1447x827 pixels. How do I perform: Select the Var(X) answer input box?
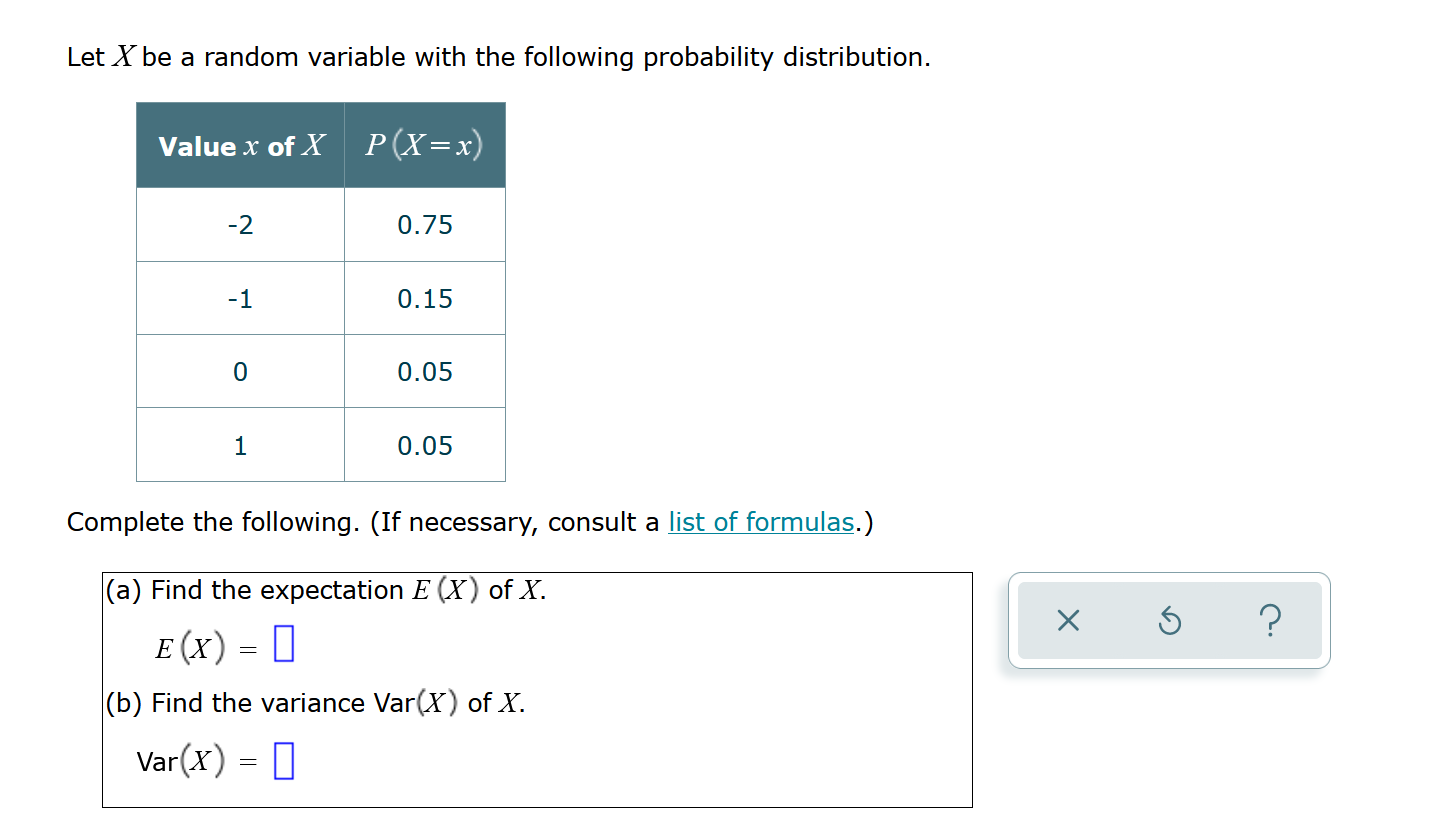tap(283, 761)
